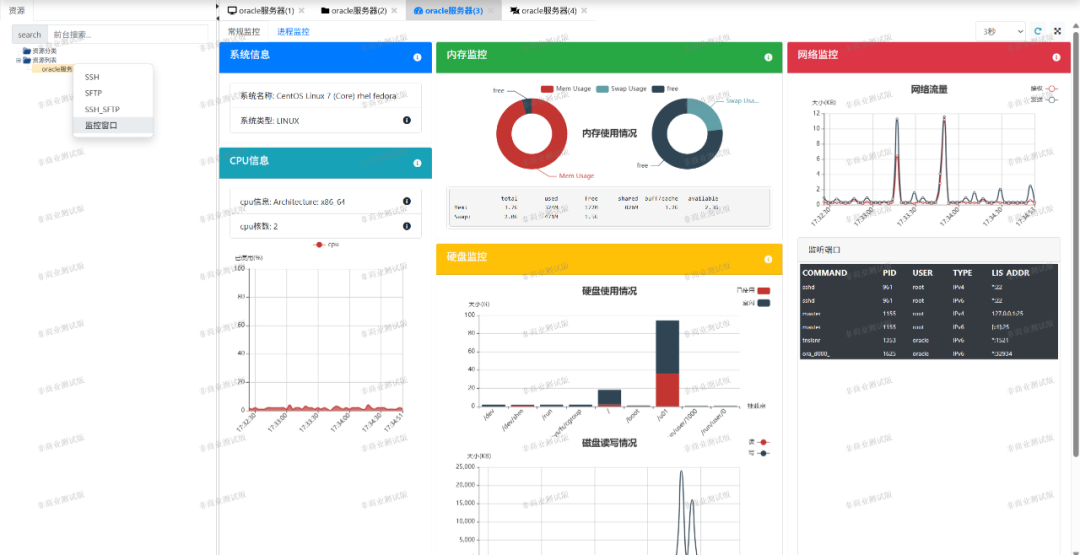Toggle the 读 legend in disk read/write chart

[x=758, y=442]
